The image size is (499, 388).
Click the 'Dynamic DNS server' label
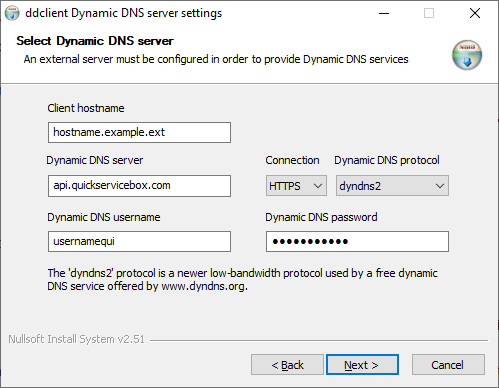(x=95, y=160)
